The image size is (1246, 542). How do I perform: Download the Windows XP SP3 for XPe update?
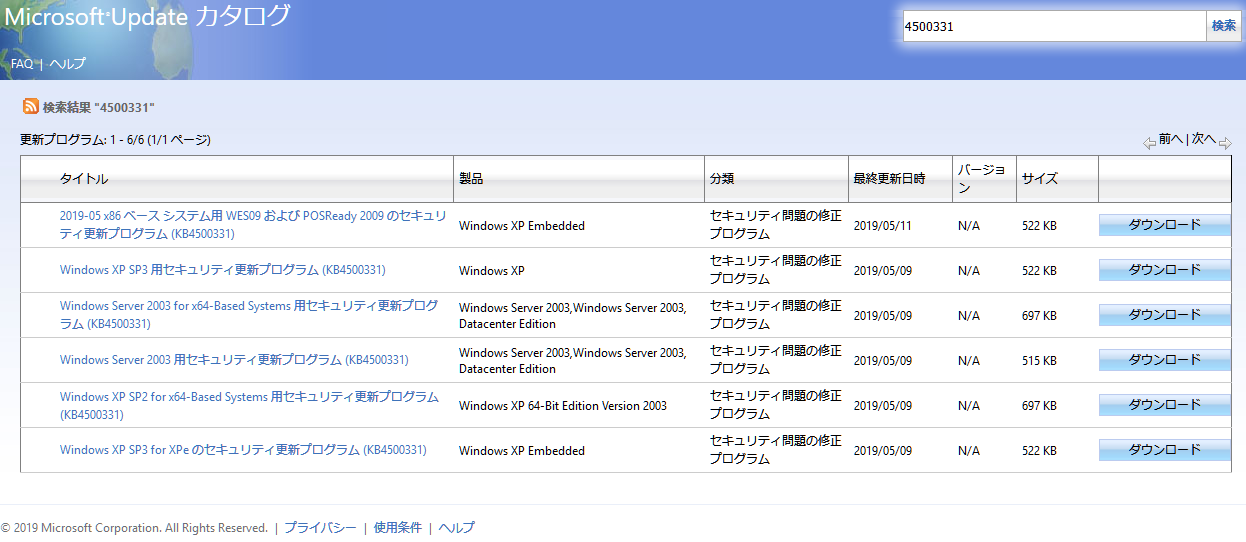pyautogui.click(x=1165, y=450)
